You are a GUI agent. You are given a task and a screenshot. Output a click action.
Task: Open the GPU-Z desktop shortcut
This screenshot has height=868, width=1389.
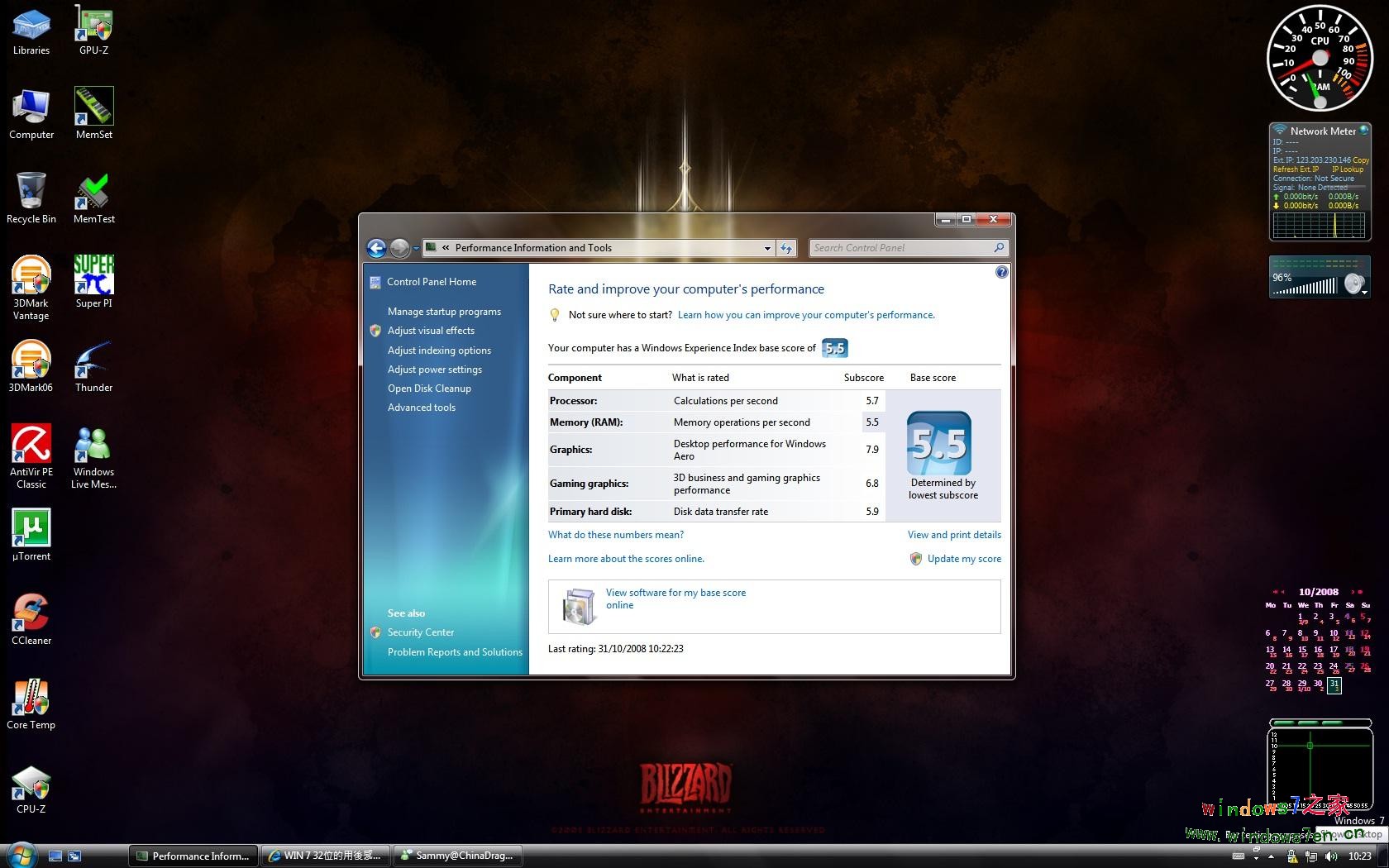click(93, 31)
